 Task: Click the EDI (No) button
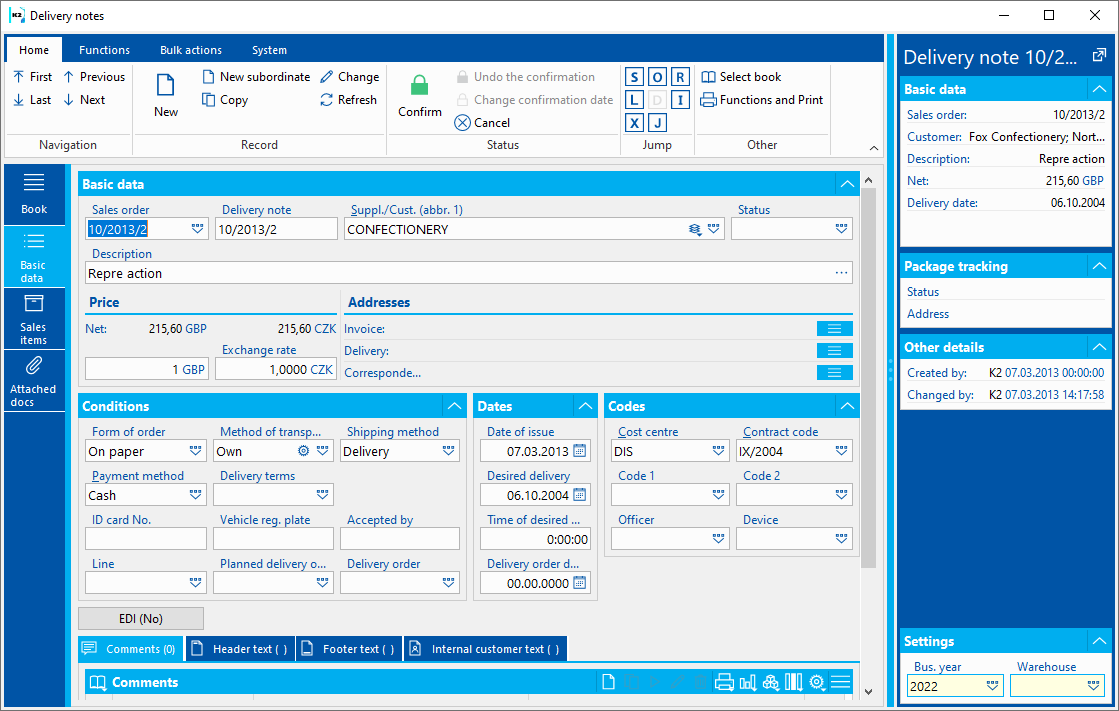pyautogui.click(x=141, y=618)
